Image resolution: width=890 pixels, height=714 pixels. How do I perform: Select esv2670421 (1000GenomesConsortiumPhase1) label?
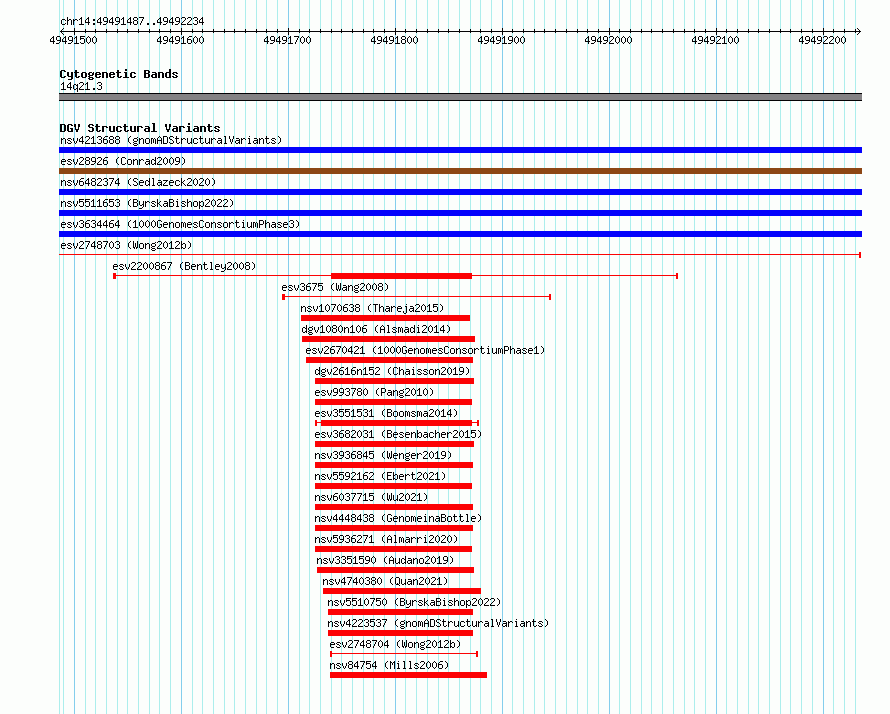(425, 350)
